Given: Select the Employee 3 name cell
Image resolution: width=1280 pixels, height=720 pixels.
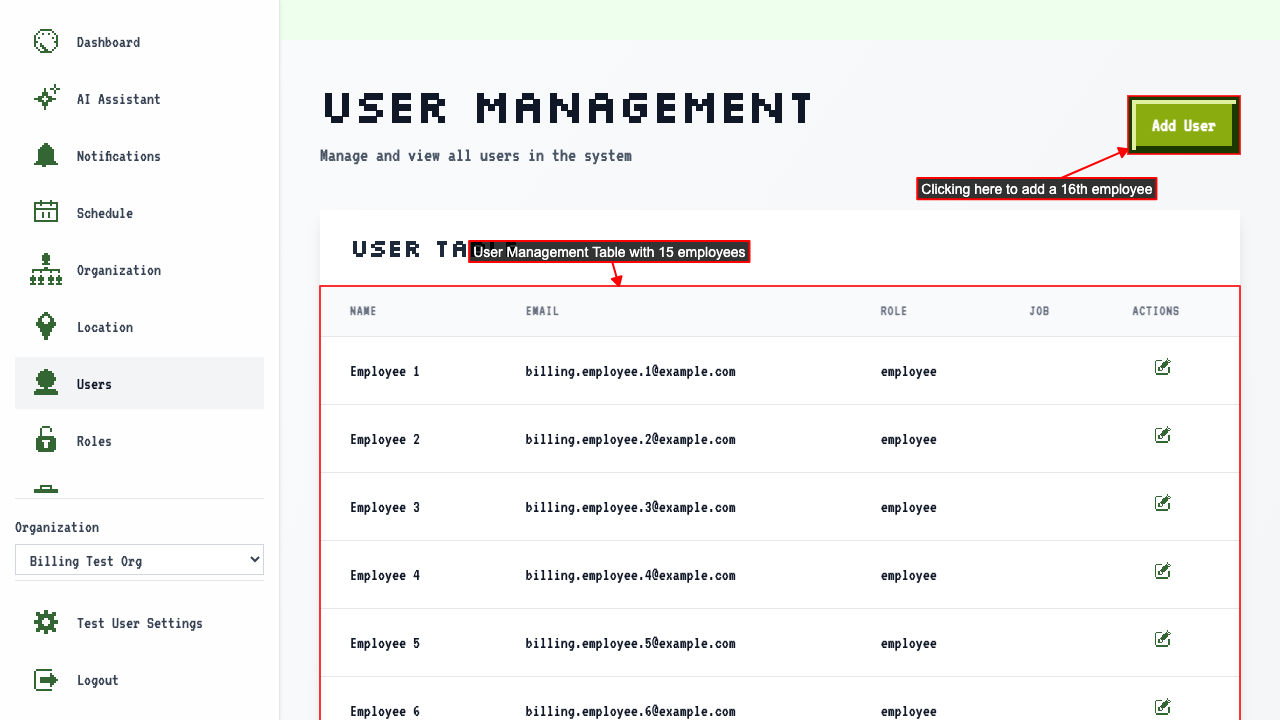Looking at the screenshot, I should point(385,508).
